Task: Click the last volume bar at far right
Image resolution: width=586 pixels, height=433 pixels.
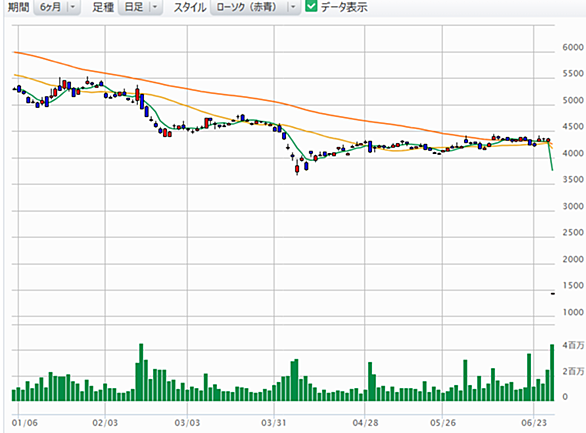Action: point(552,372)
